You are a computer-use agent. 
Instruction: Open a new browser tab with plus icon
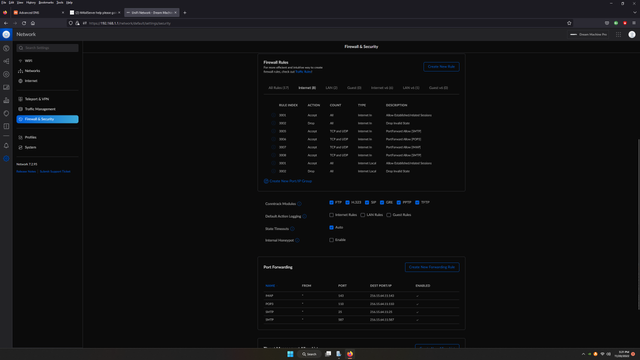pyautogui.click(x=185, y=13)
